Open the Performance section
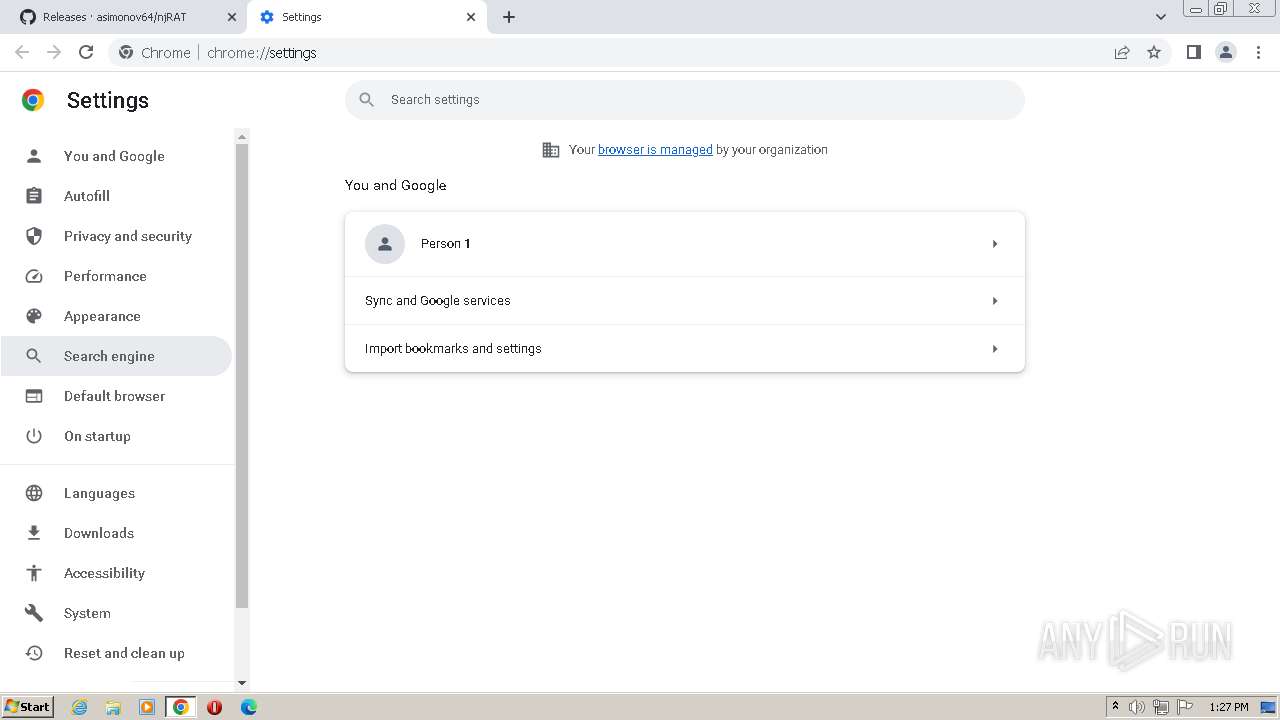 116,276
